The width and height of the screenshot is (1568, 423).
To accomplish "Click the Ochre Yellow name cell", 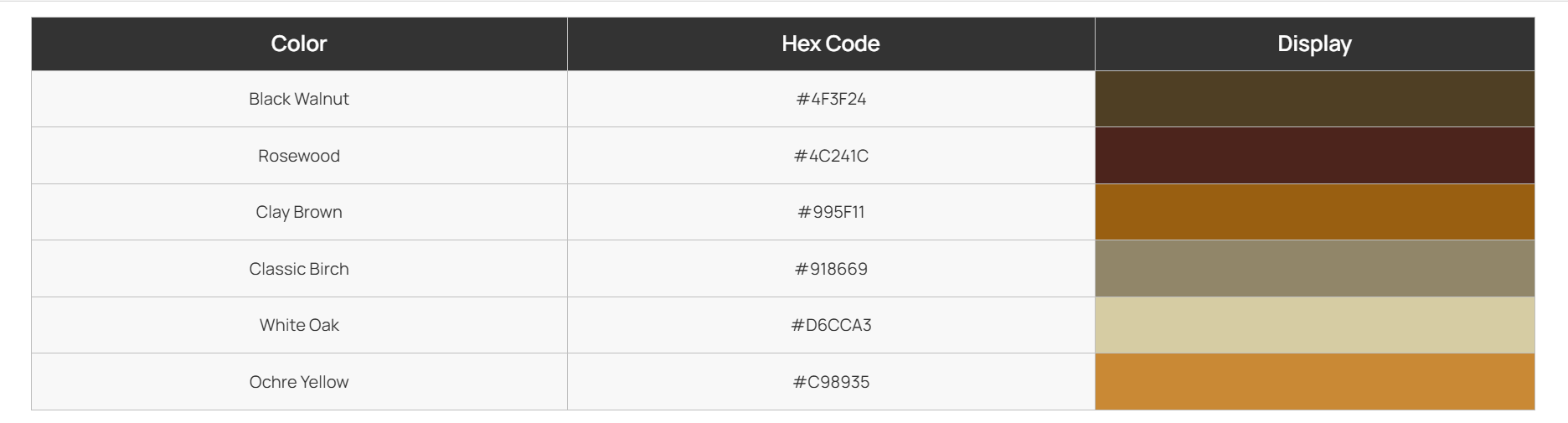I will click(299, 382).
